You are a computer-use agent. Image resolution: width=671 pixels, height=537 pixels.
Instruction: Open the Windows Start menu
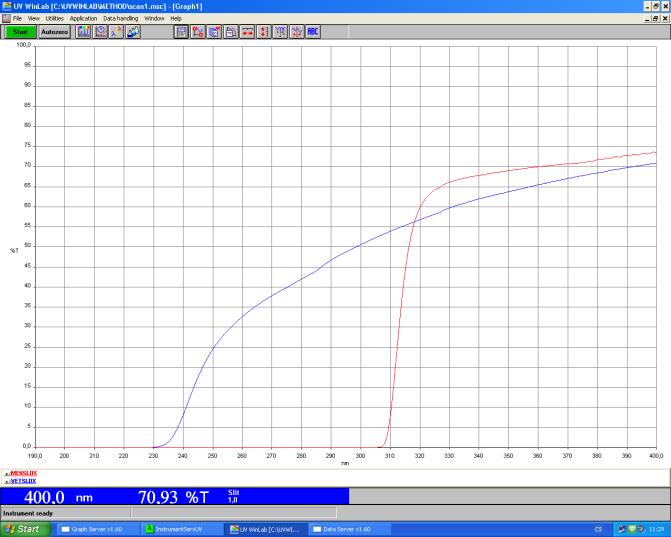(24, 529)
